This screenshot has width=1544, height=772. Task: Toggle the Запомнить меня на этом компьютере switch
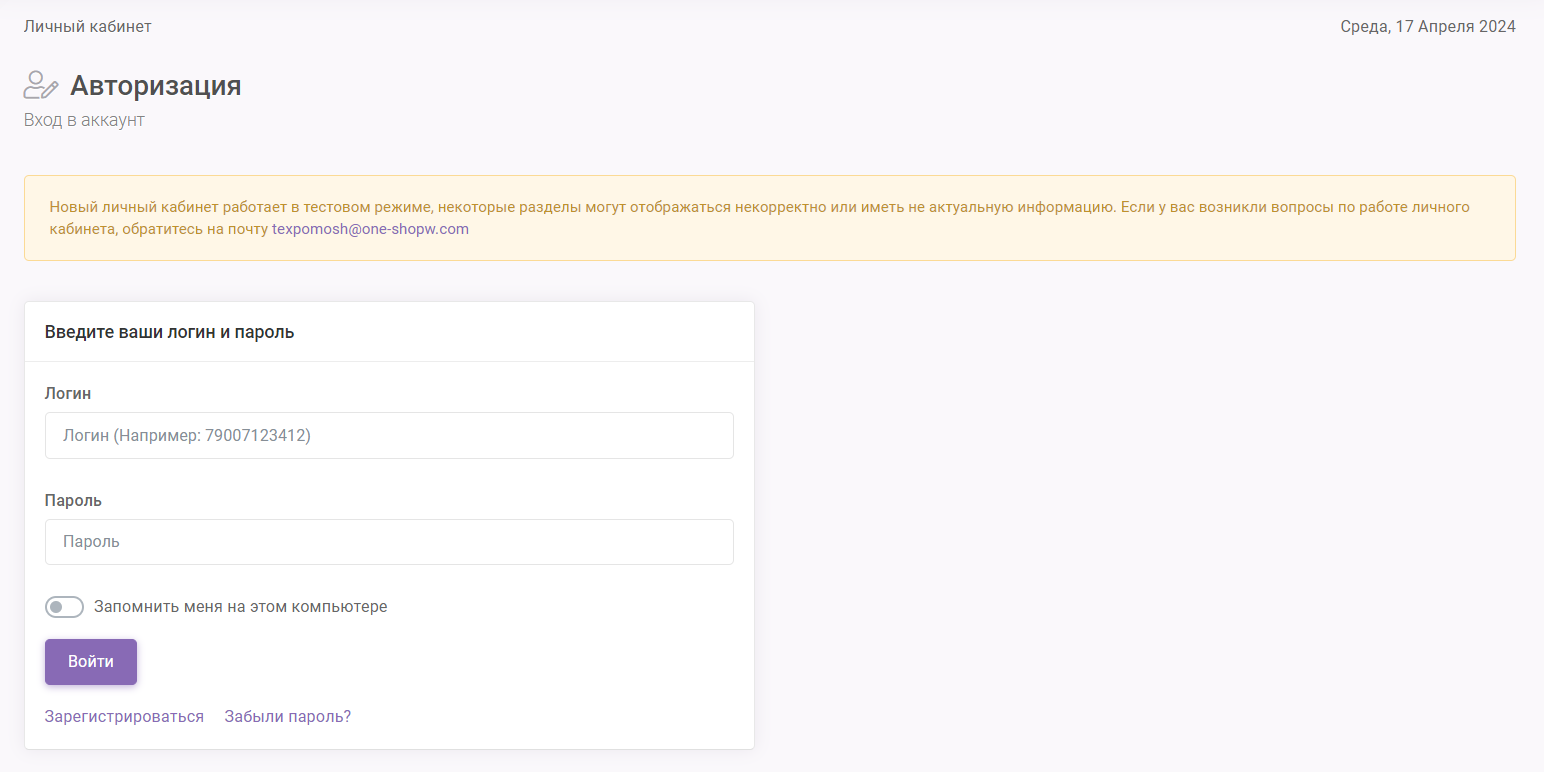(64, 607)
